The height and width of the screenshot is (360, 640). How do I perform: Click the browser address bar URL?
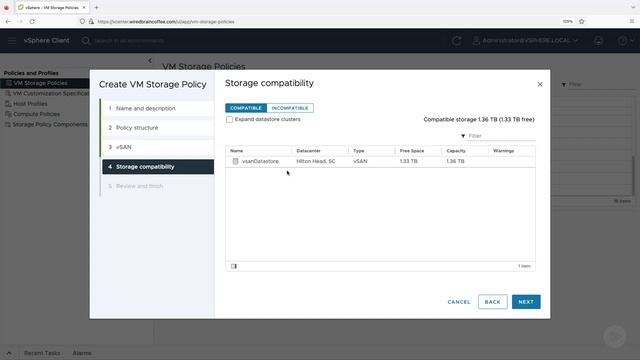[166, 22]
